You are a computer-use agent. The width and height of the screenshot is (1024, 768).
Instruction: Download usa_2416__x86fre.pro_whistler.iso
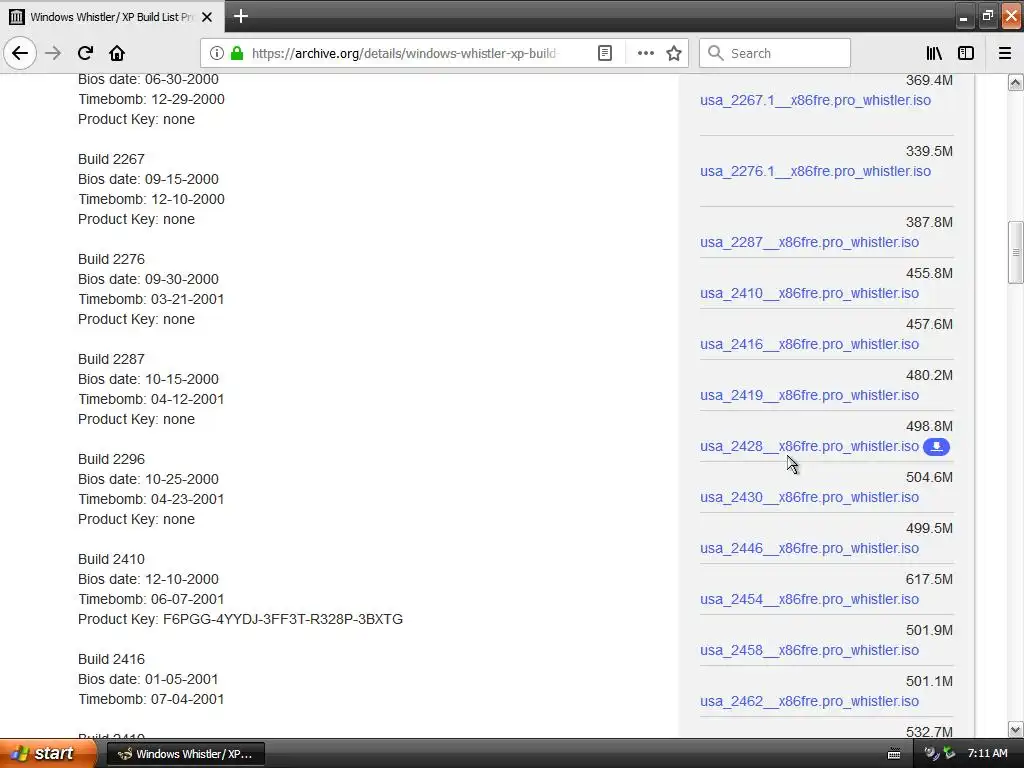click(809, 344)
